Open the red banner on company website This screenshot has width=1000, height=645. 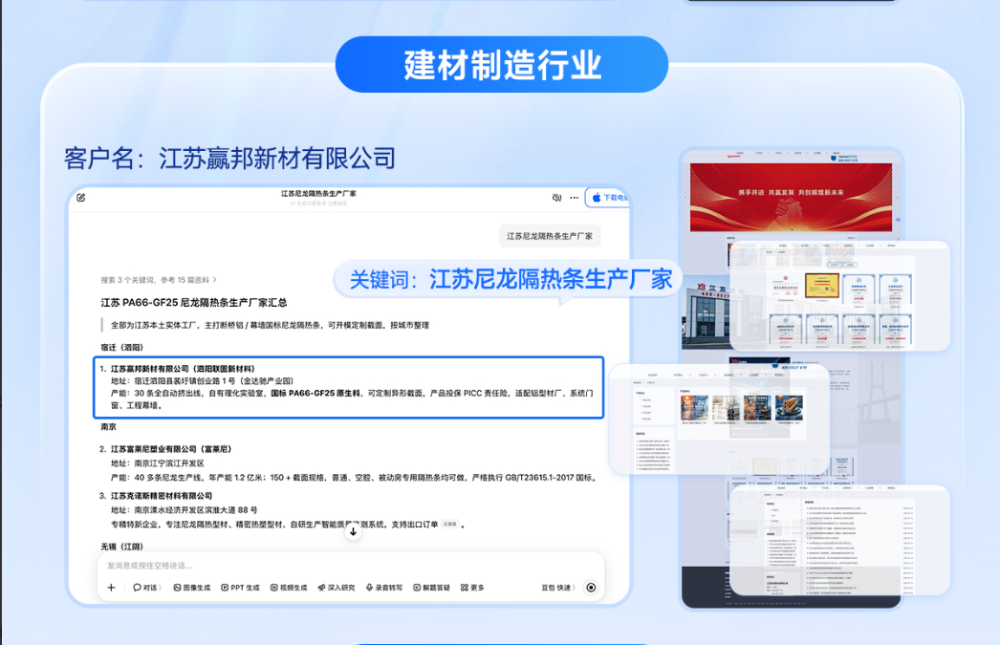point(791,196)
